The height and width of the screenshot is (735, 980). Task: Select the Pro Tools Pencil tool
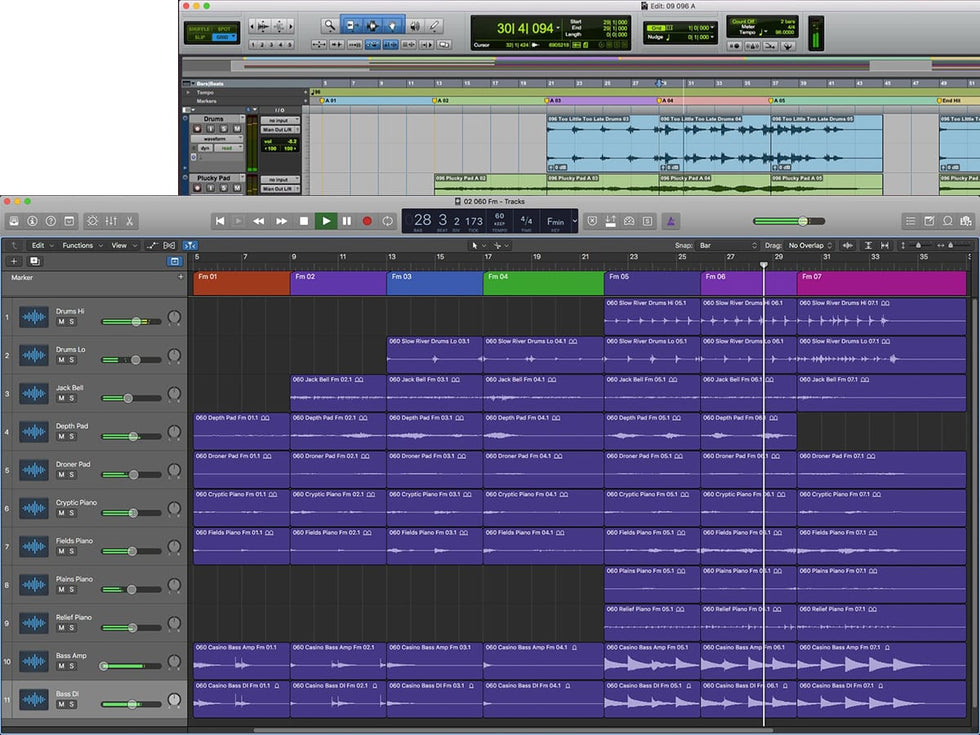pyautogui.click(x=435, y=26)
